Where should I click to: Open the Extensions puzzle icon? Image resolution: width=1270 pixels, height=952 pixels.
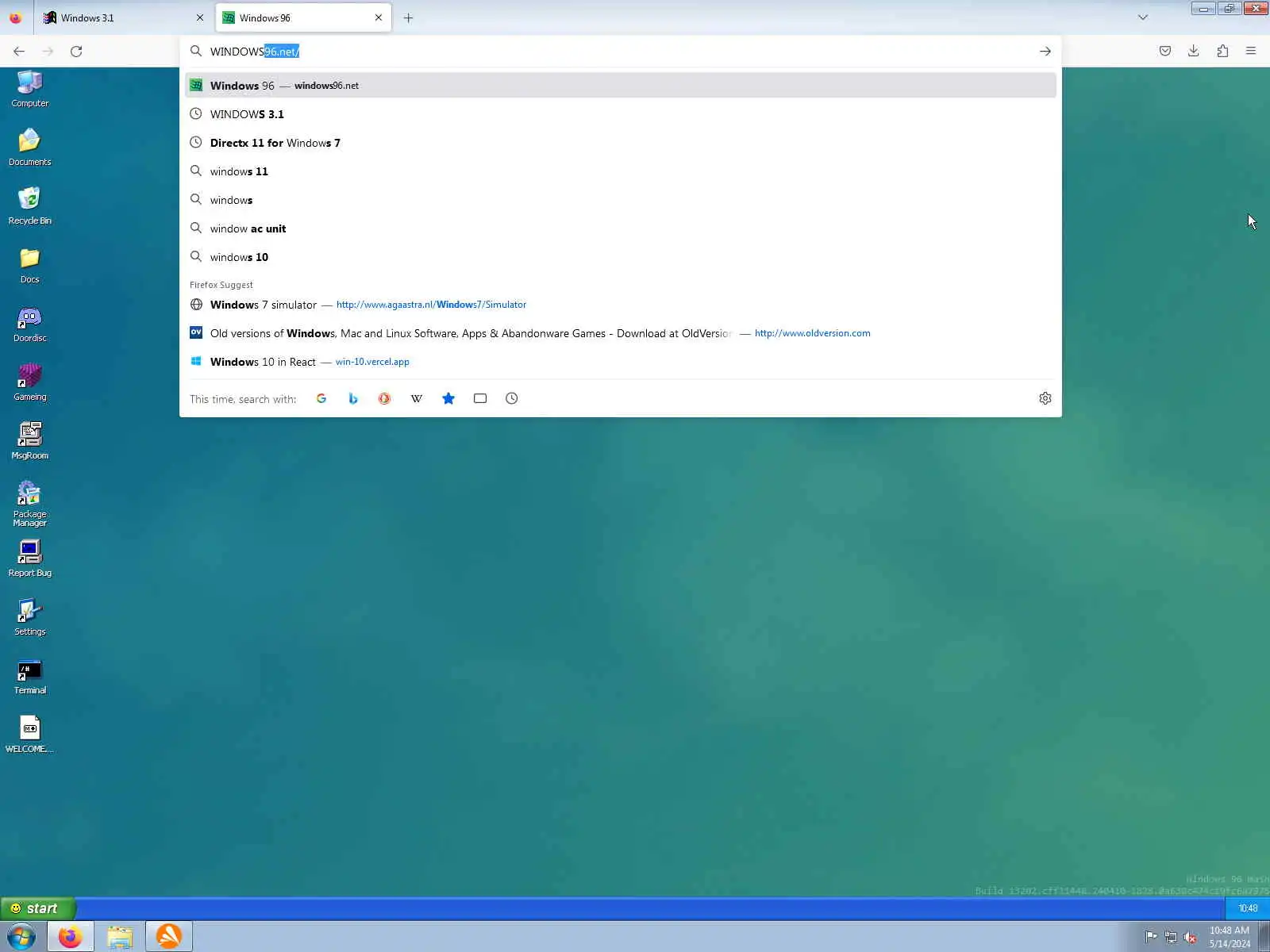click(x=1222, y=51)
